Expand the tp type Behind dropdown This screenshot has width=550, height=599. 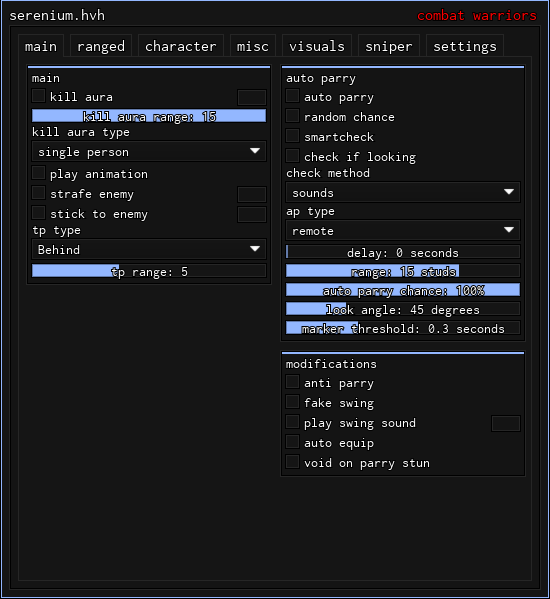point(149,249)
